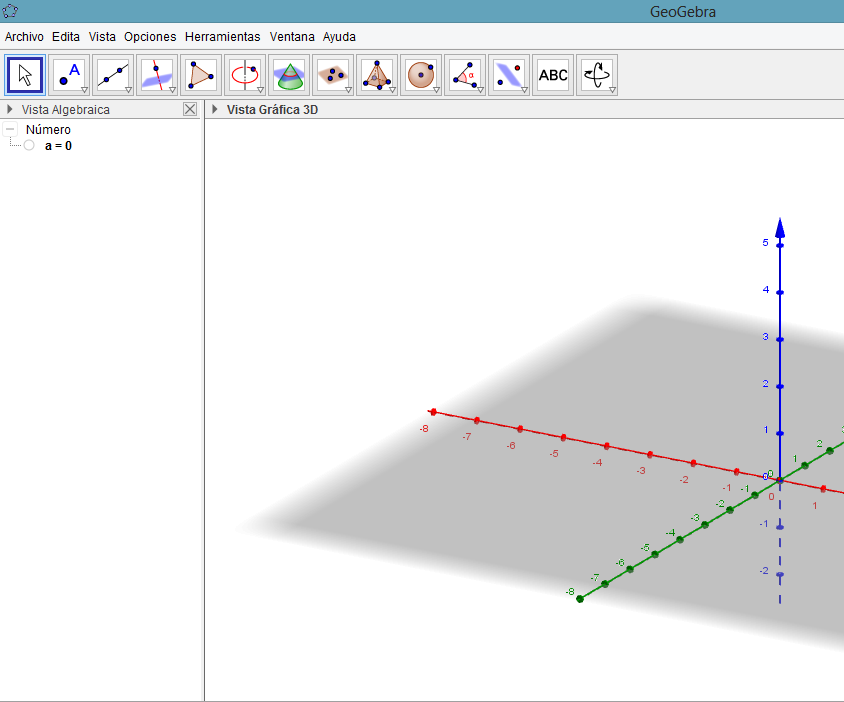Image resolution: width=844 pixels, height=702 pixels.
Task: Select the Sphere tool
Action: 421,75
